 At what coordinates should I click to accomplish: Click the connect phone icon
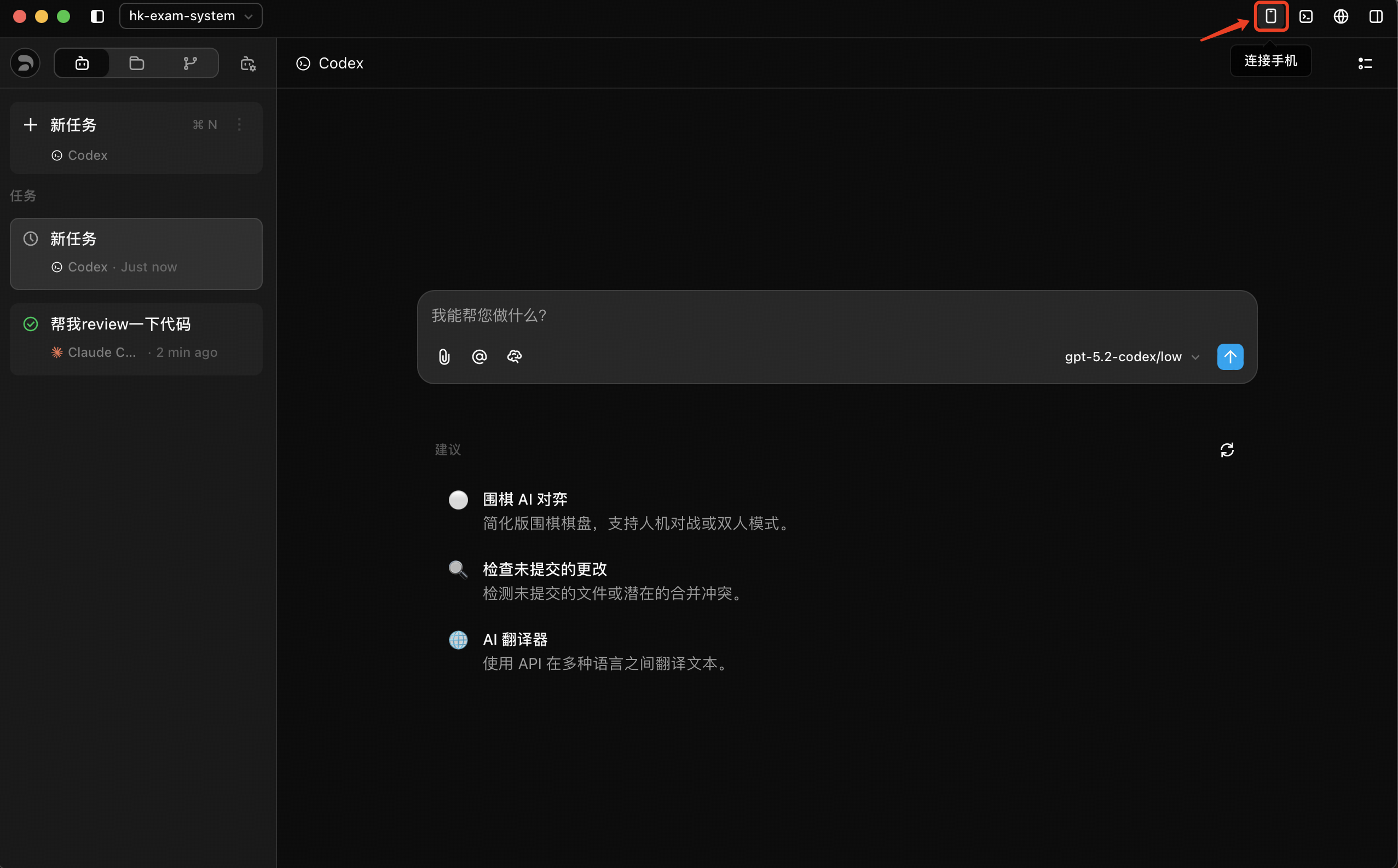(x=1270, y=16)
